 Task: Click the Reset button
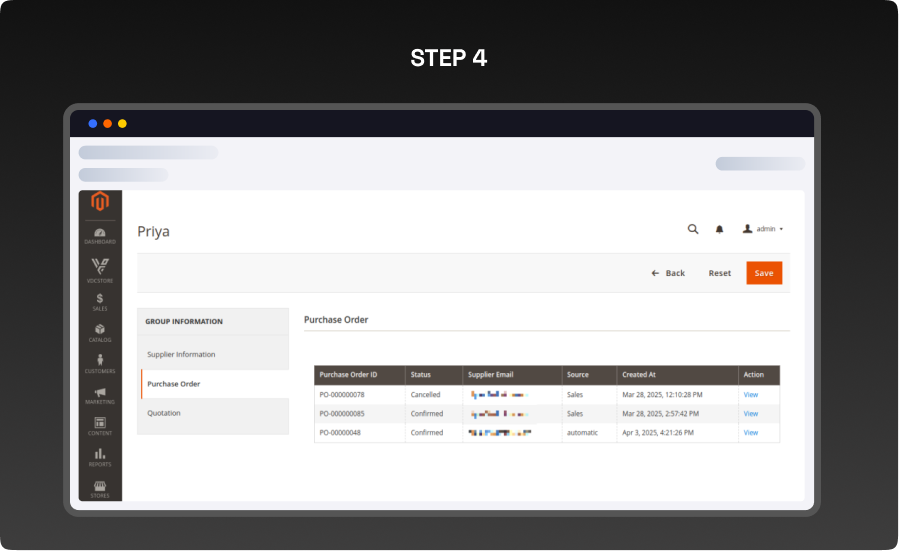click(720, 273)
